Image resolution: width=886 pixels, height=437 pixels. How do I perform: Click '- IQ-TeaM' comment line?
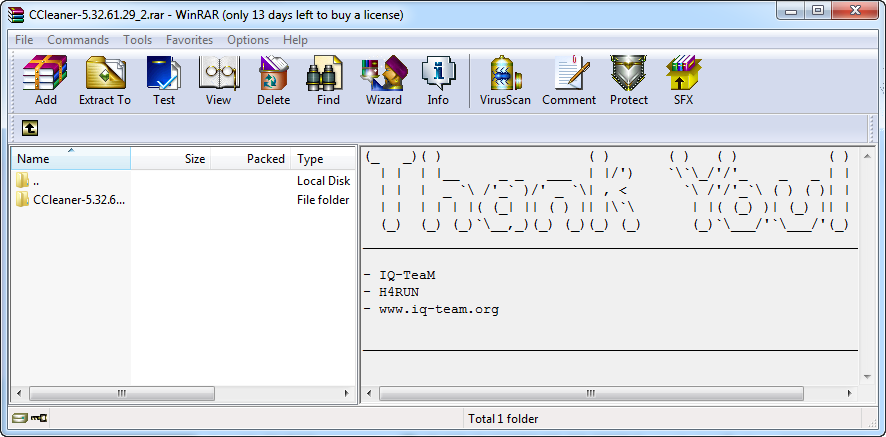[399, 276]
